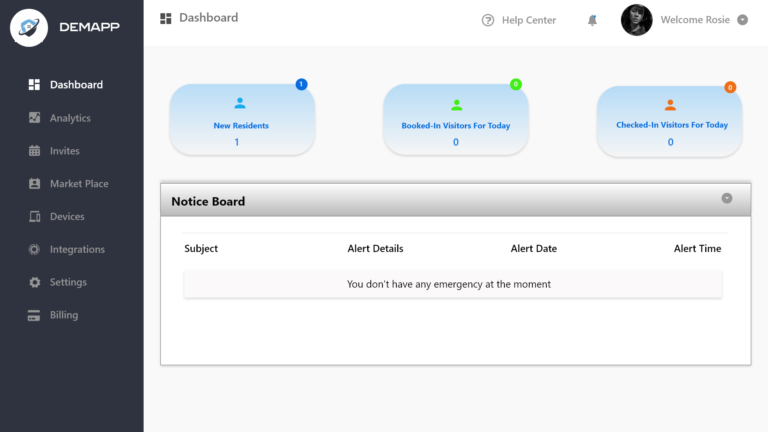Open the Settings menu item
768x432 pixels.
tap(68, 282)
